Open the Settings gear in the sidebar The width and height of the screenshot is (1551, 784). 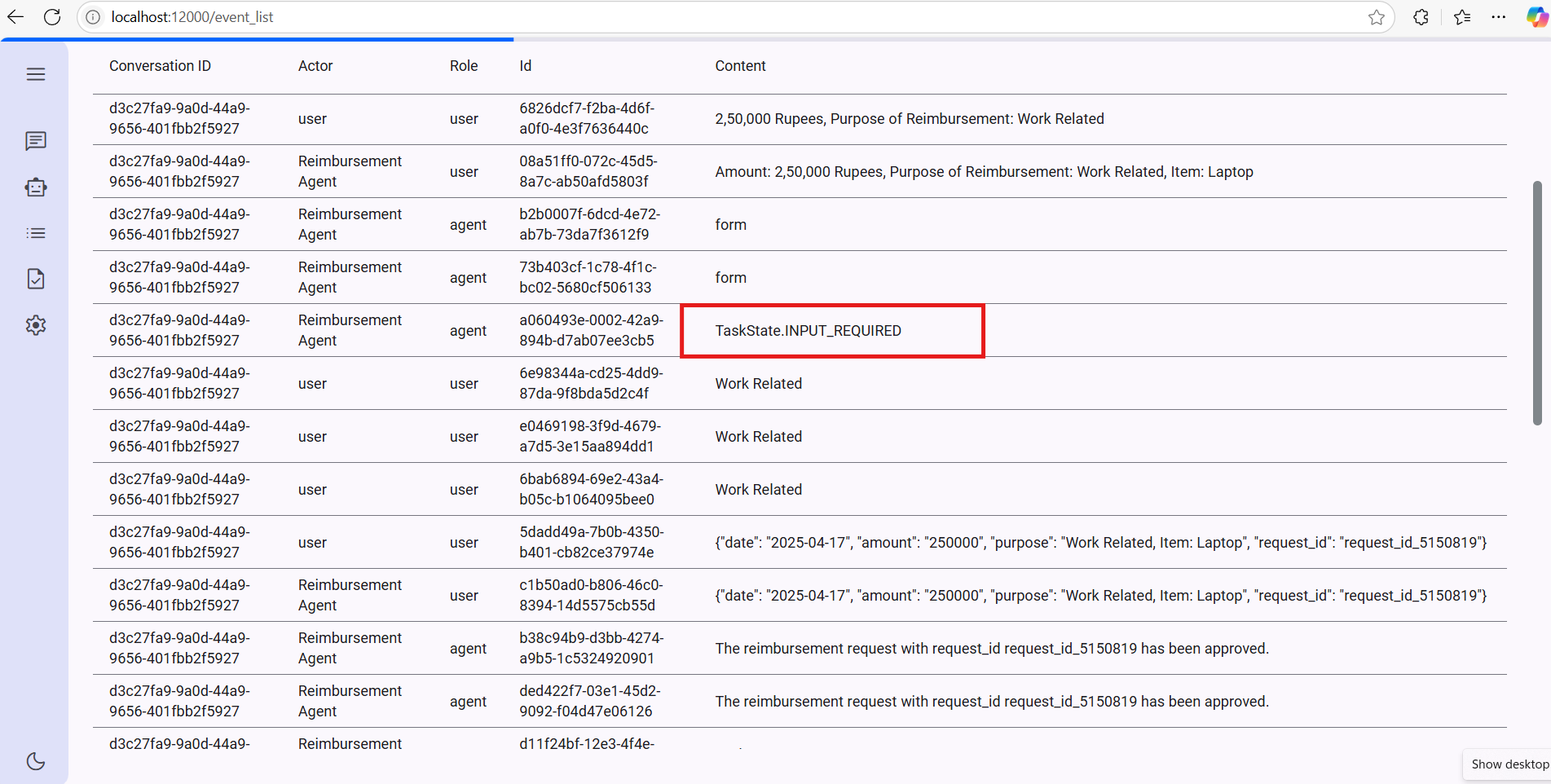[x=36, y=324]
